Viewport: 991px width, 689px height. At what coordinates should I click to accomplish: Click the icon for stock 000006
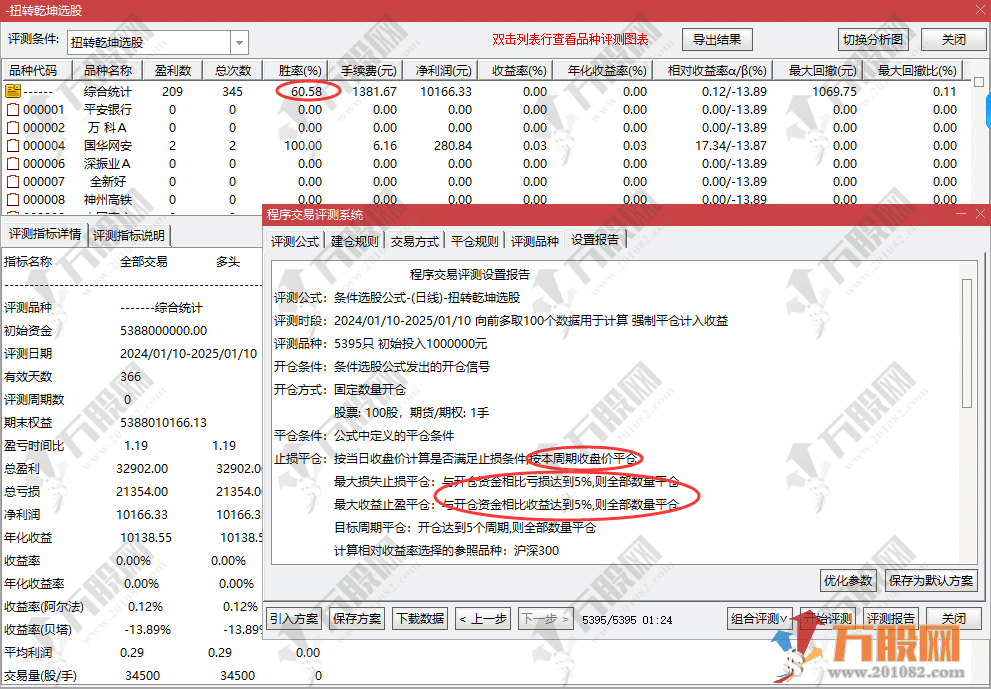[x=13, y=163]
